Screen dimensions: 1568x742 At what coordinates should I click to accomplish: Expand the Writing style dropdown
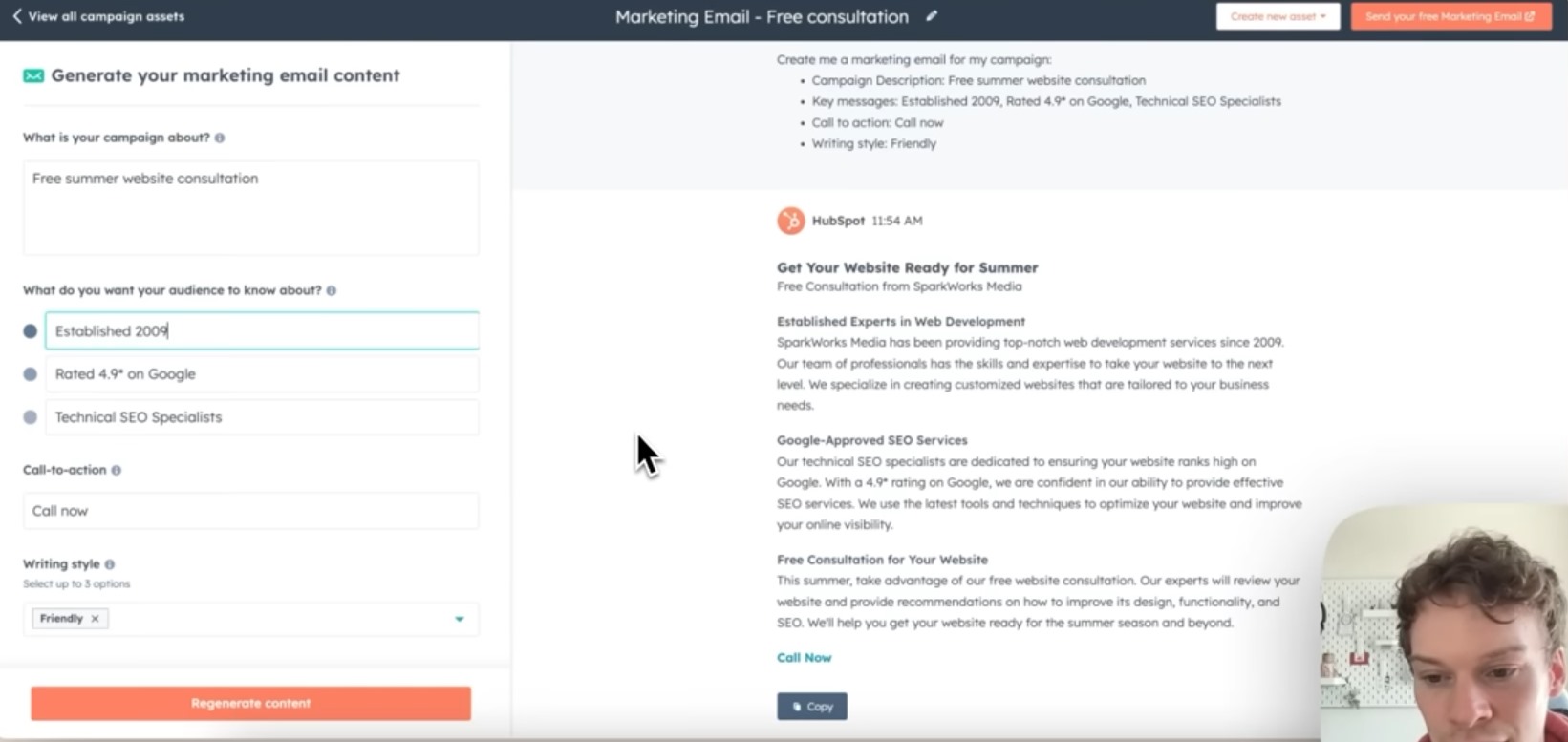[460, 619]
